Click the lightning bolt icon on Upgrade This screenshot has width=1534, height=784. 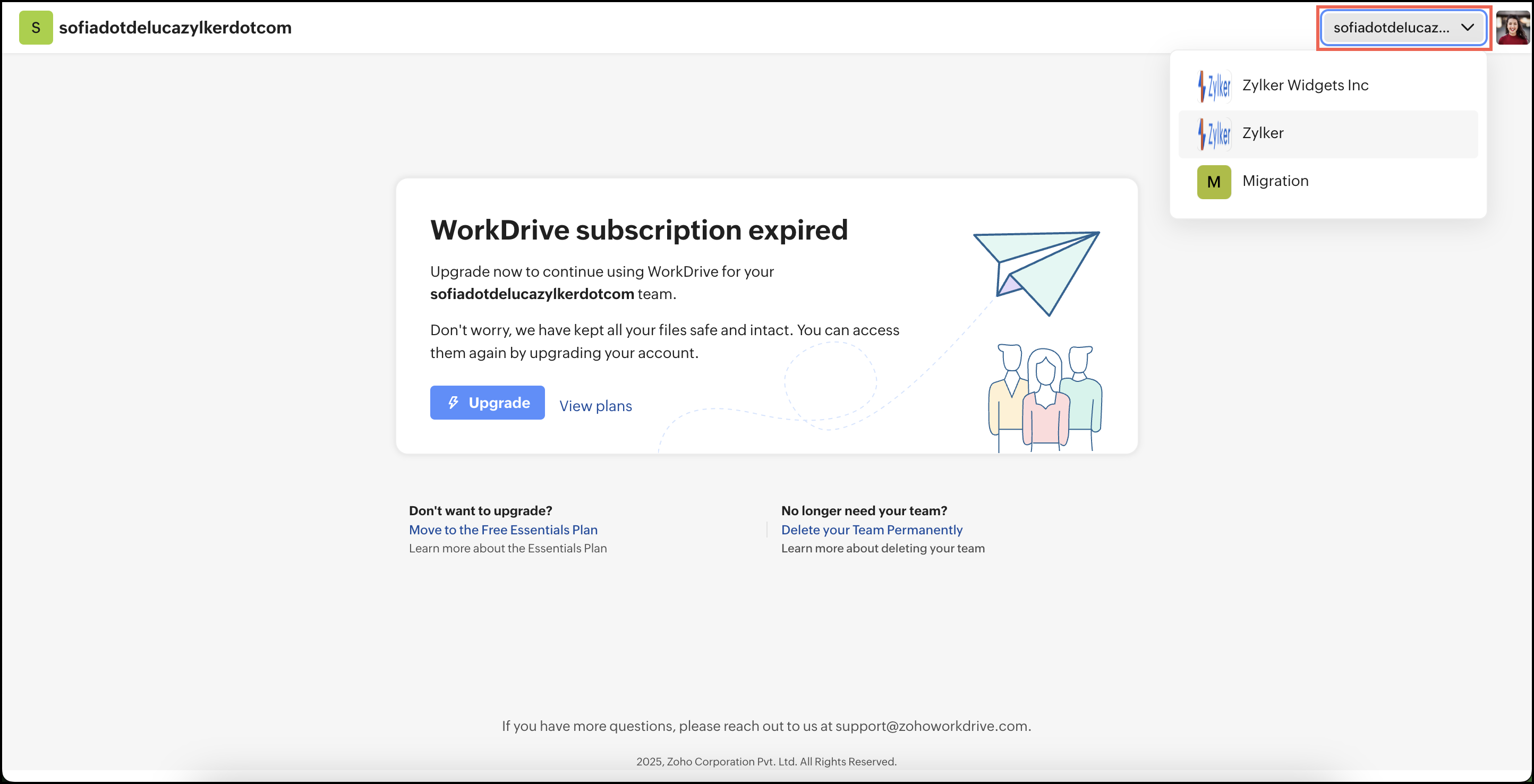click(x=453, y=403)
